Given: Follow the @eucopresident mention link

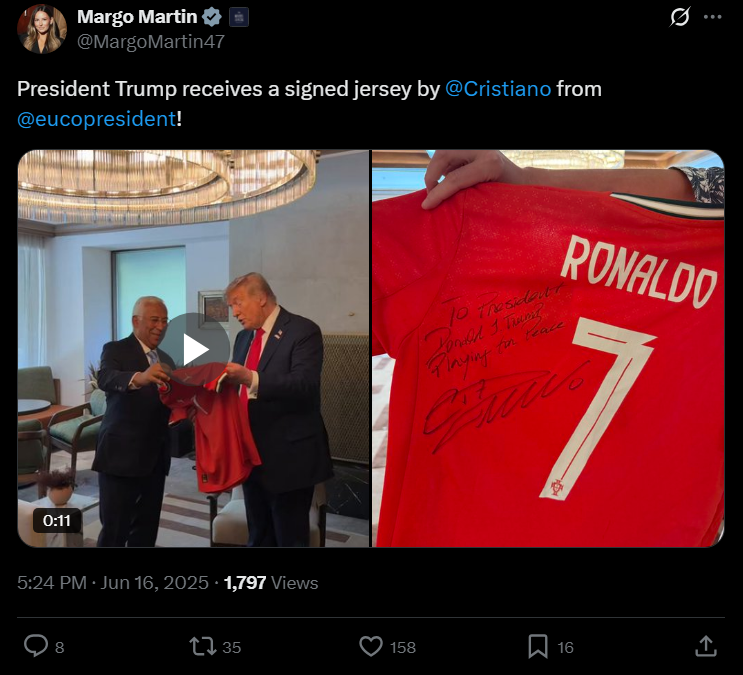Looking at the screenshot, I should 97,119.
